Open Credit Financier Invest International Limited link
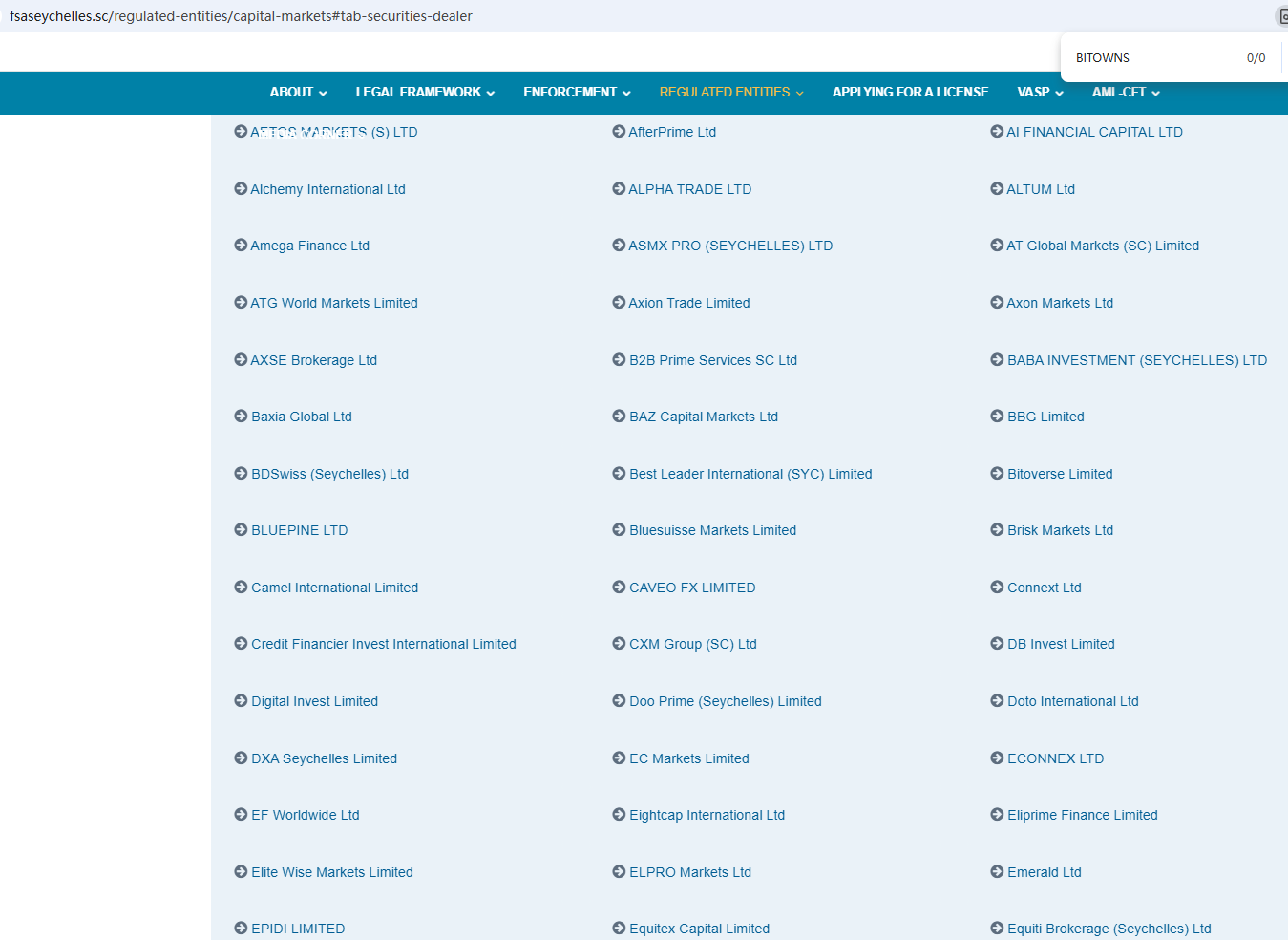 tap(384, 644)
